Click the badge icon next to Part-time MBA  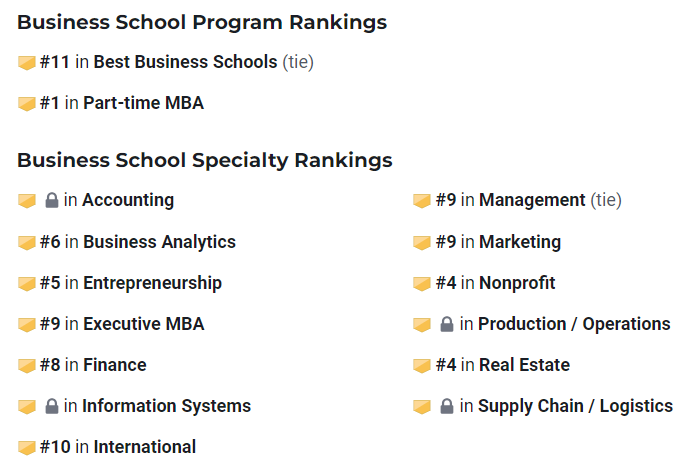point(27,104)
